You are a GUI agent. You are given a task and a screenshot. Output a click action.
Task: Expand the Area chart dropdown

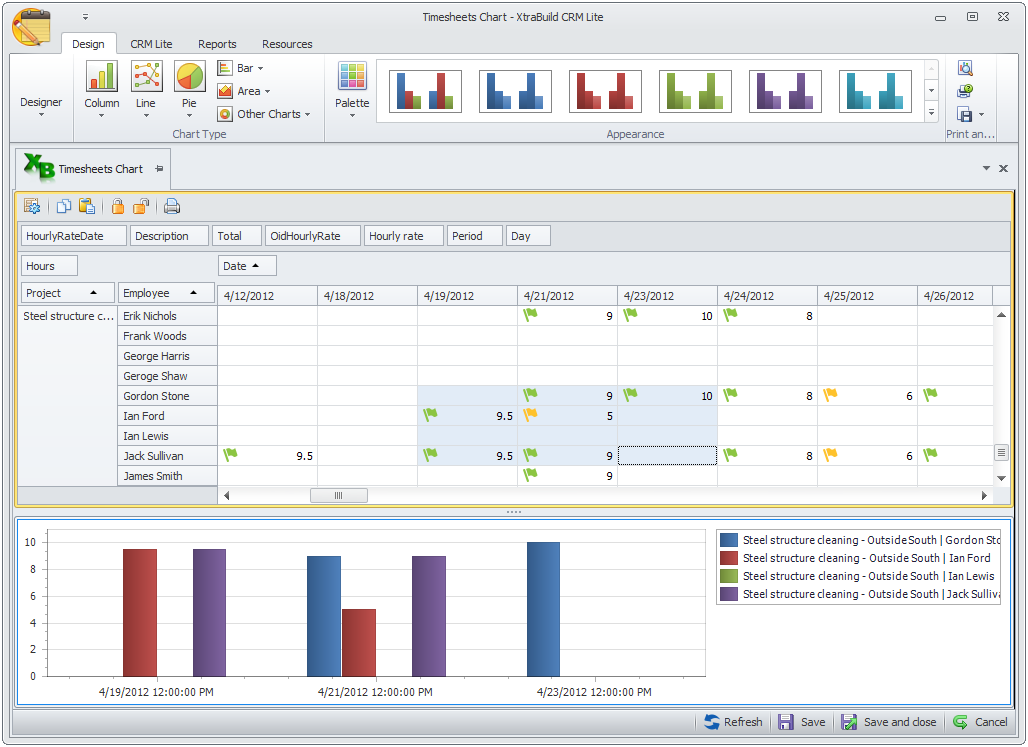(244, 91)
